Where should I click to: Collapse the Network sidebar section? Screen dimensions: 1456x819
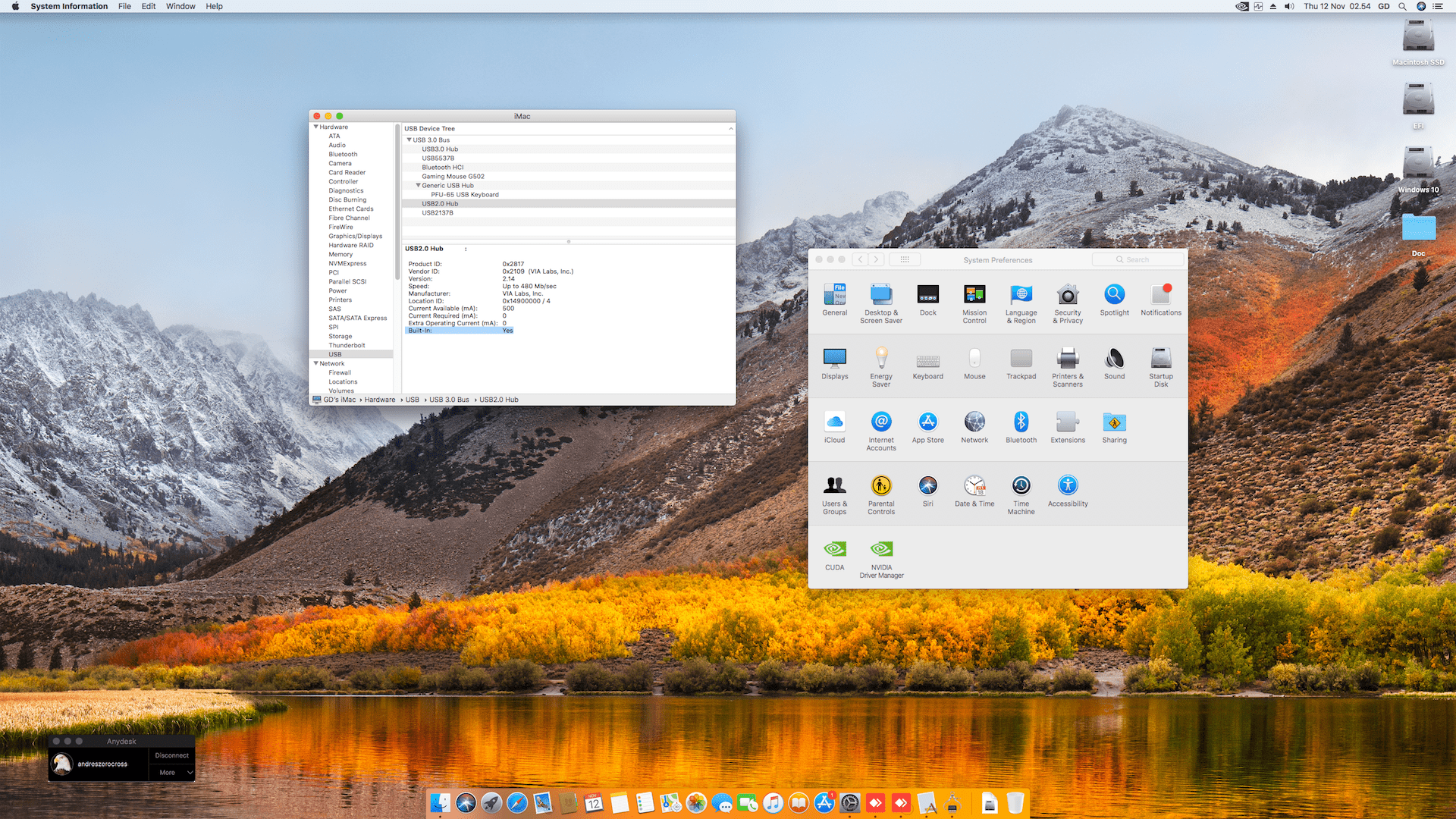coord(315,363)
